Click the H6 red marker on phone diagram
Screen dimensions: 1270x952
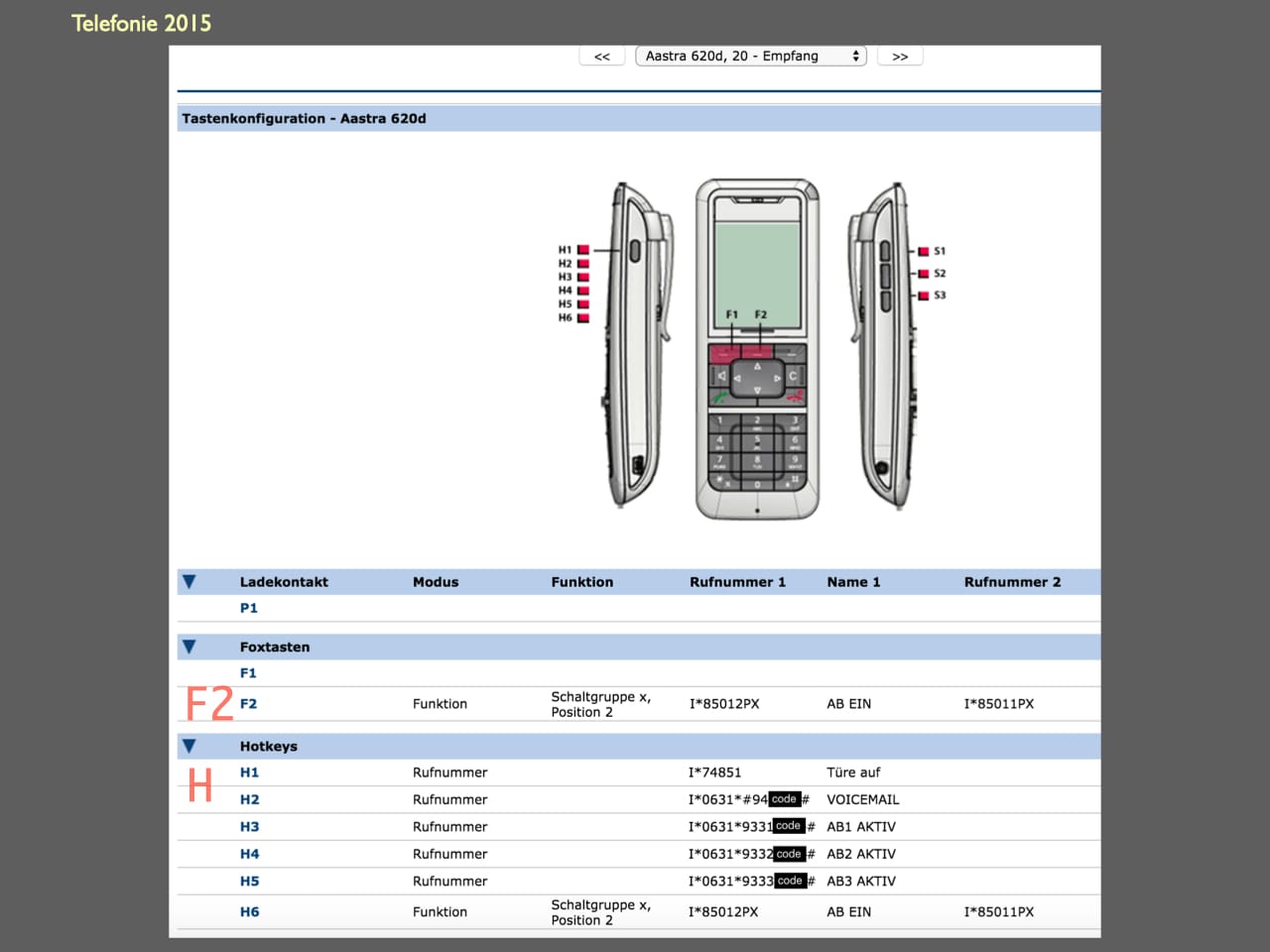[x=583, y=318]
